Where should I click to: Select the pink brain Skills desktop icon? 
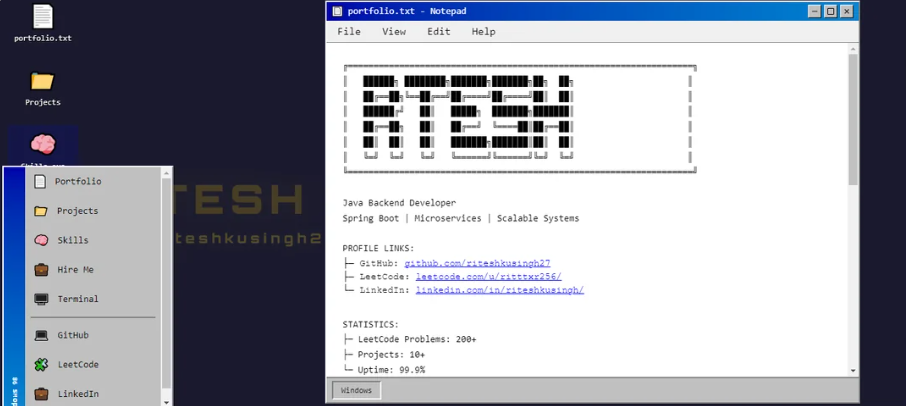pyautogui.click(x=43, y=146)
